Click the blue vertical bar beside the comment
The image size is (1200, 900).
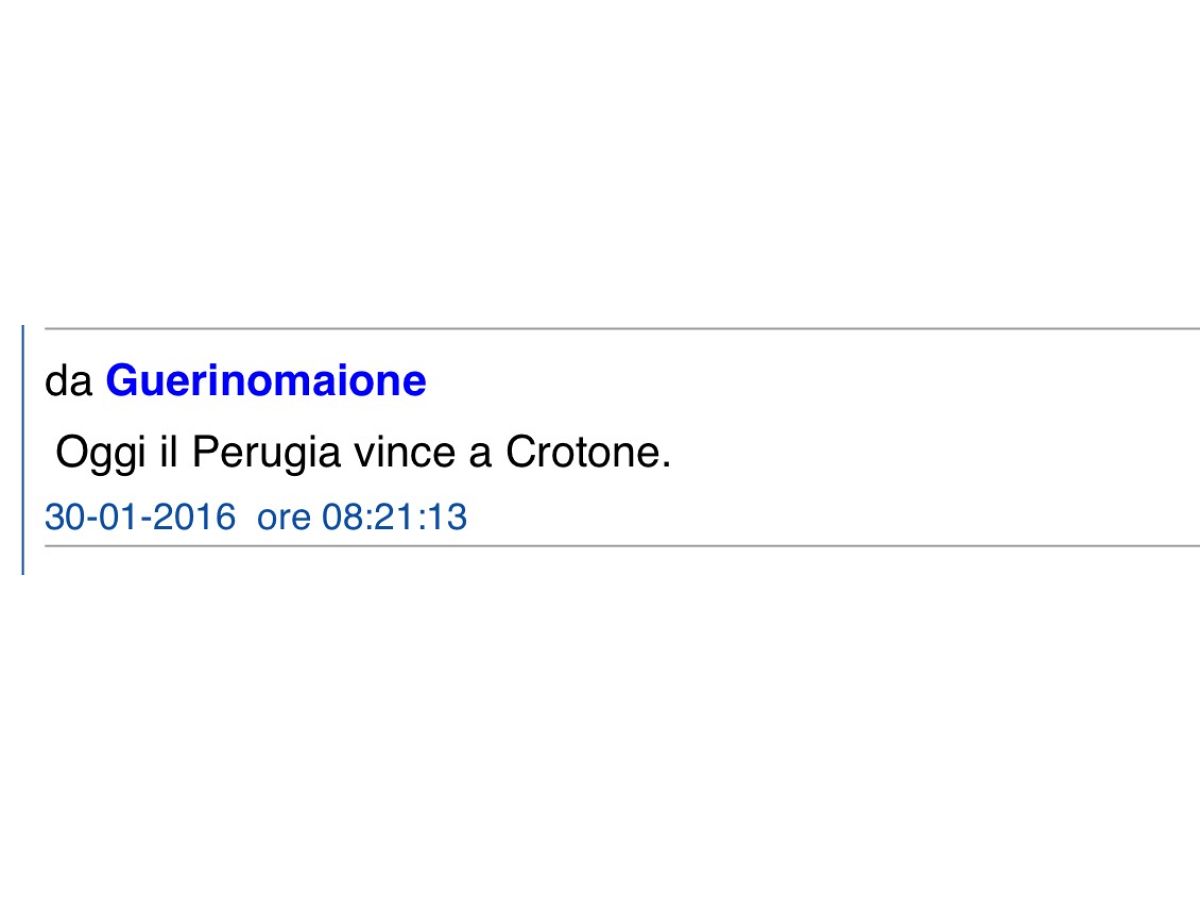(x=23, y=450)
